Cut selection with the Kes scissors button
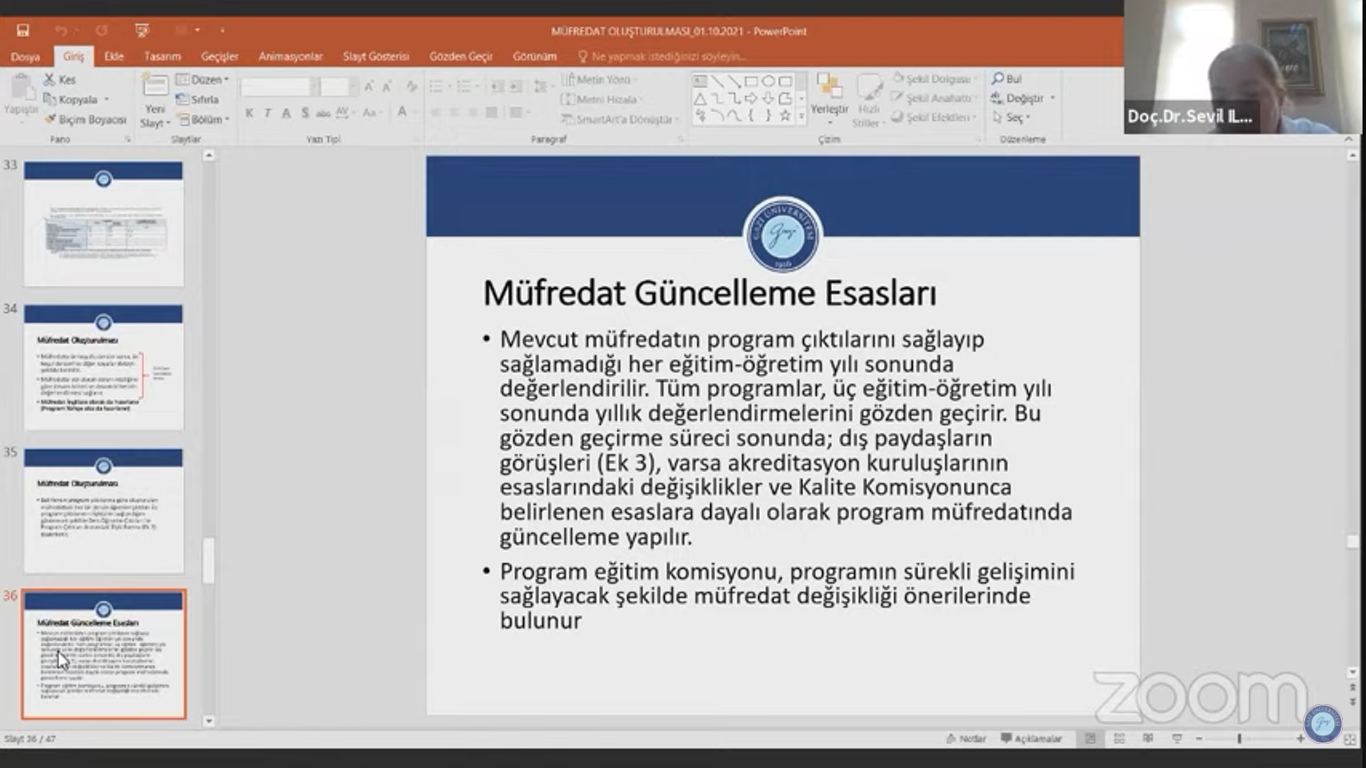Viewport: 1366px width, 768px height. [x=59, y=79]
